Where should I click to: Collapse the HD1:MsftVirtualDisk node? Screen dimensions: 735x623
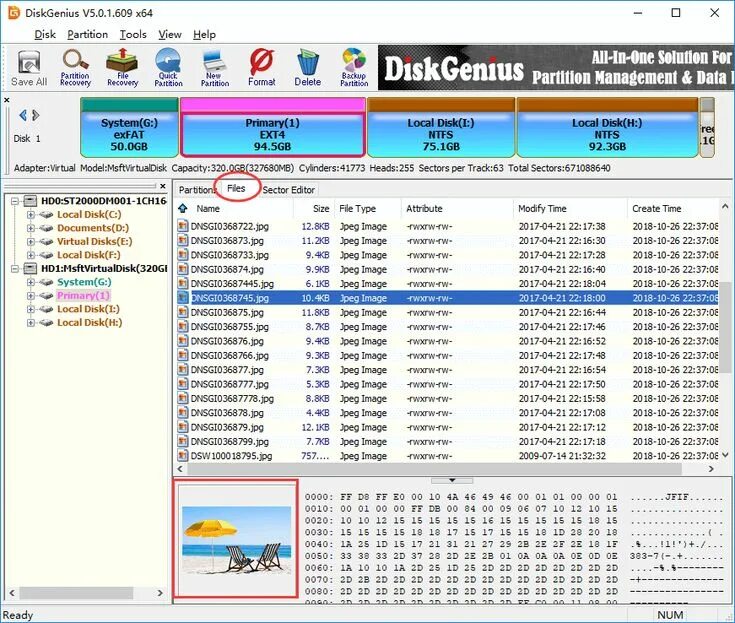(x=15, y=269)
